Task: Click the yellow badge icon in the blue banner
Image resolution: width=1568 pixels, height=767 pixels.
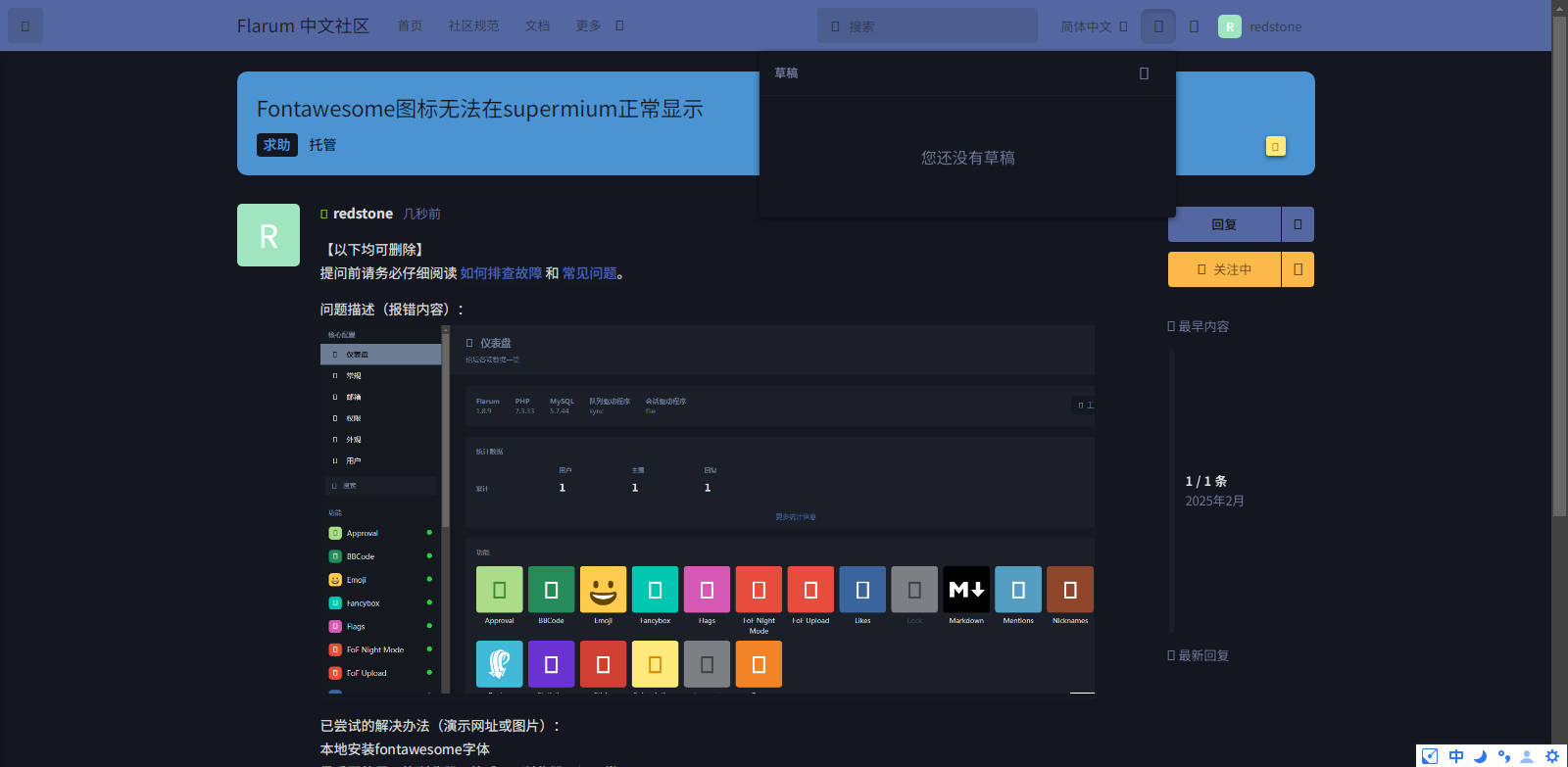Action: point(1275,146)
